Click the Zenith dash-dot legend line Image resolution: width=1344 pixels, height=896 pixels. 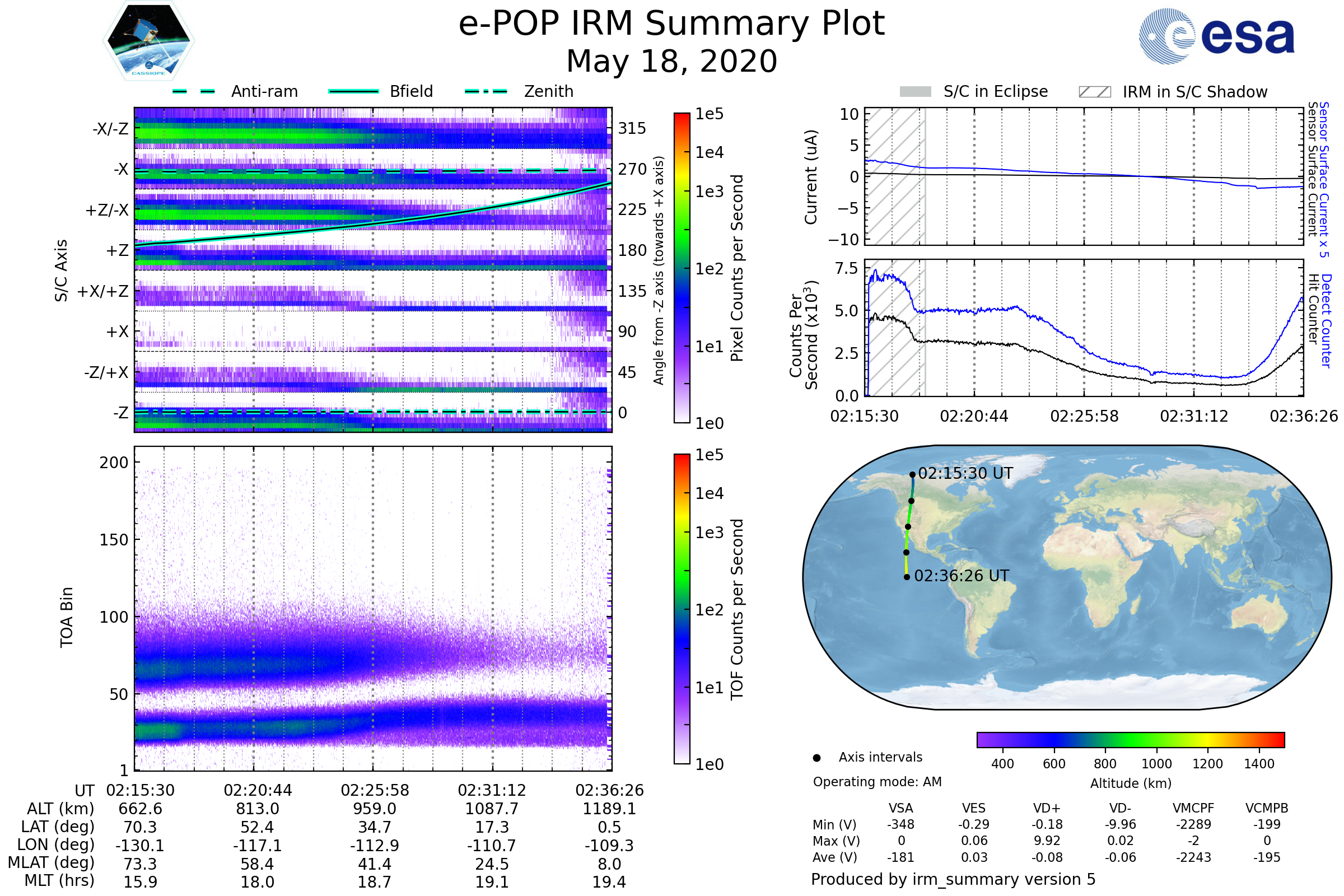(486, 91)
